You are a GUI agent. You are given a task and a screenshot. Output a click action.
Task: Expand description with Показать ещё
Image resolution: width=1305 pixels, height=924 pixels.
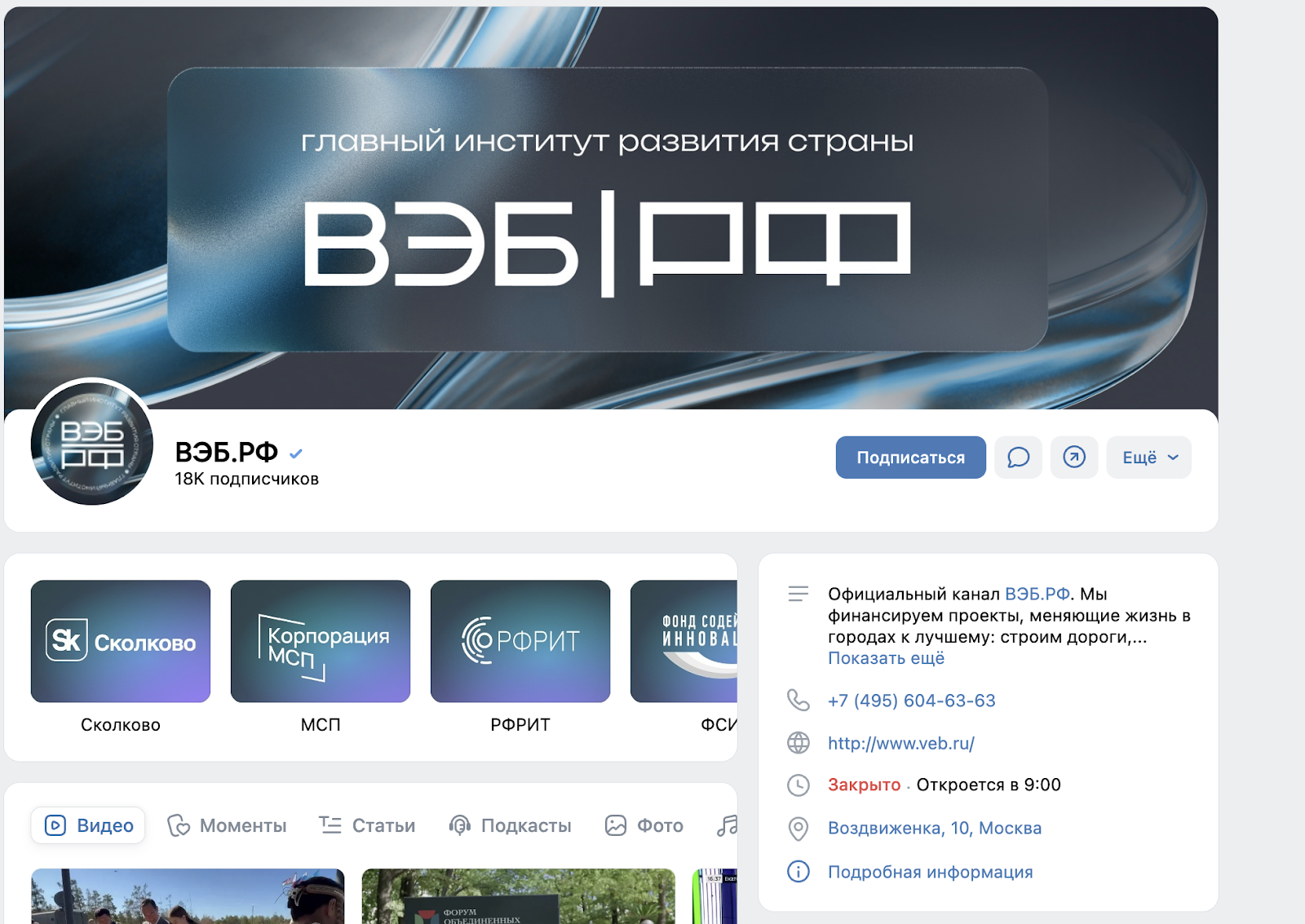886,658
